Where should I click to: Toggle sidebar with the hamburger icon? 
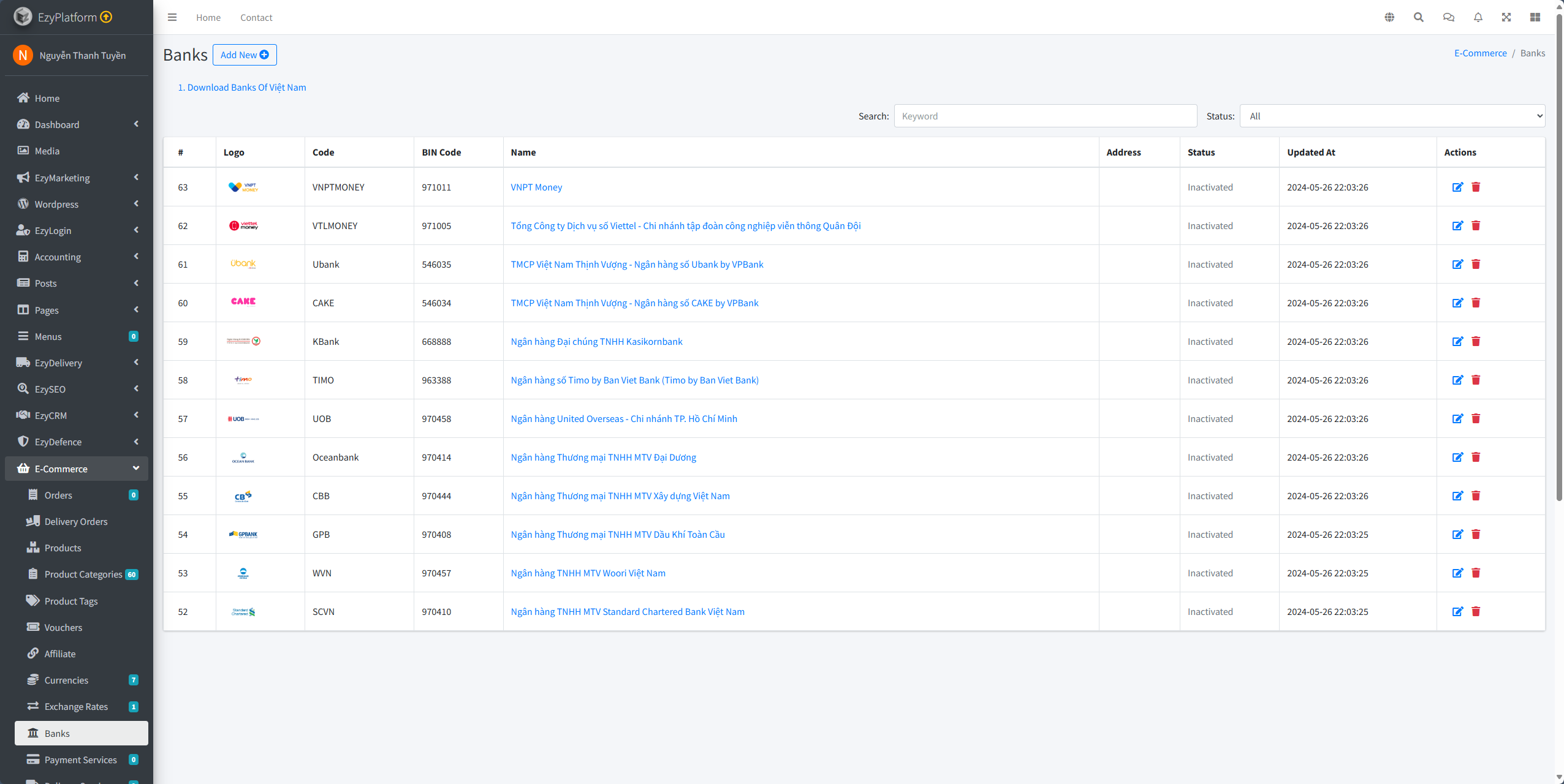point(172,18)
